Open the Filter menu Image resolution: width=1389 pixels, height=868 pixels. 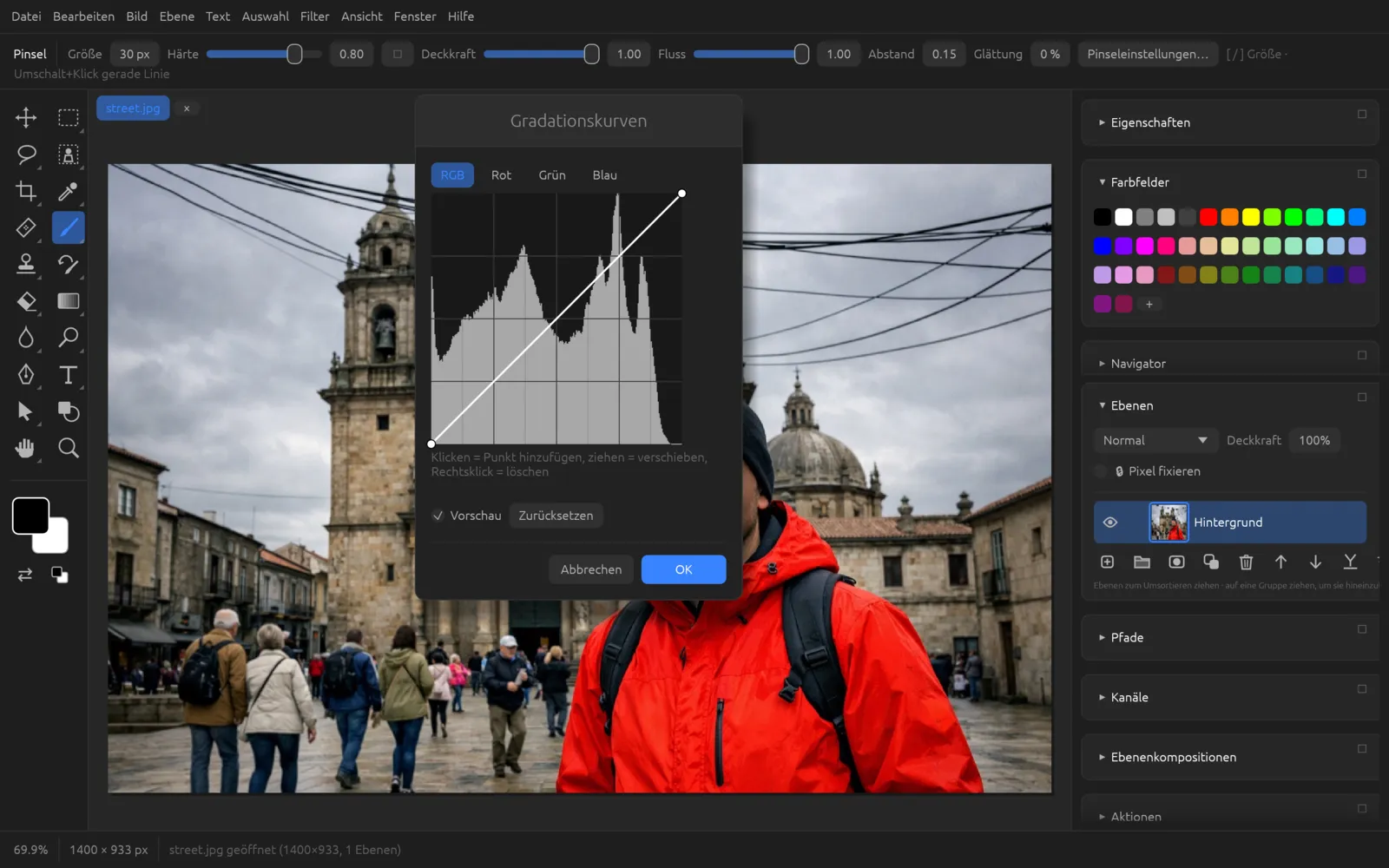pos(314,16)
